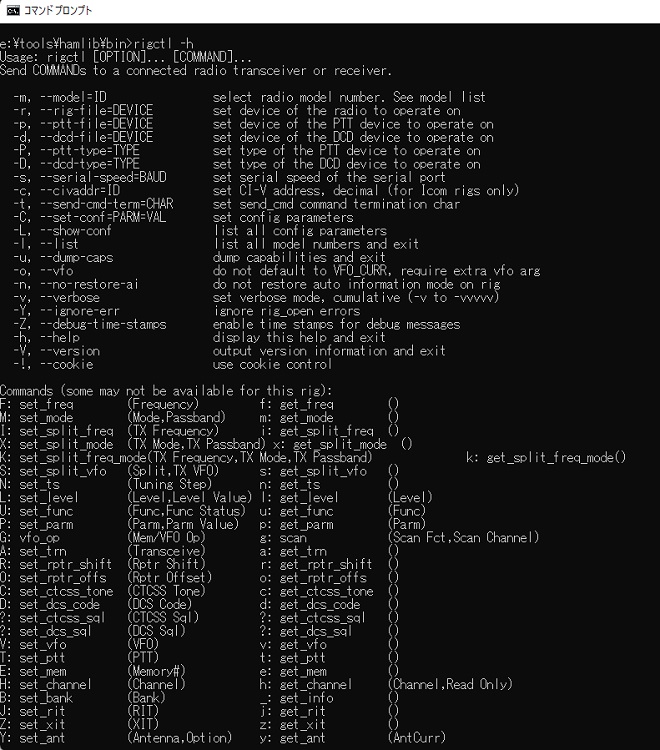
Task: Click the コマンド プロンプト window title text
Action: (58, 10)
